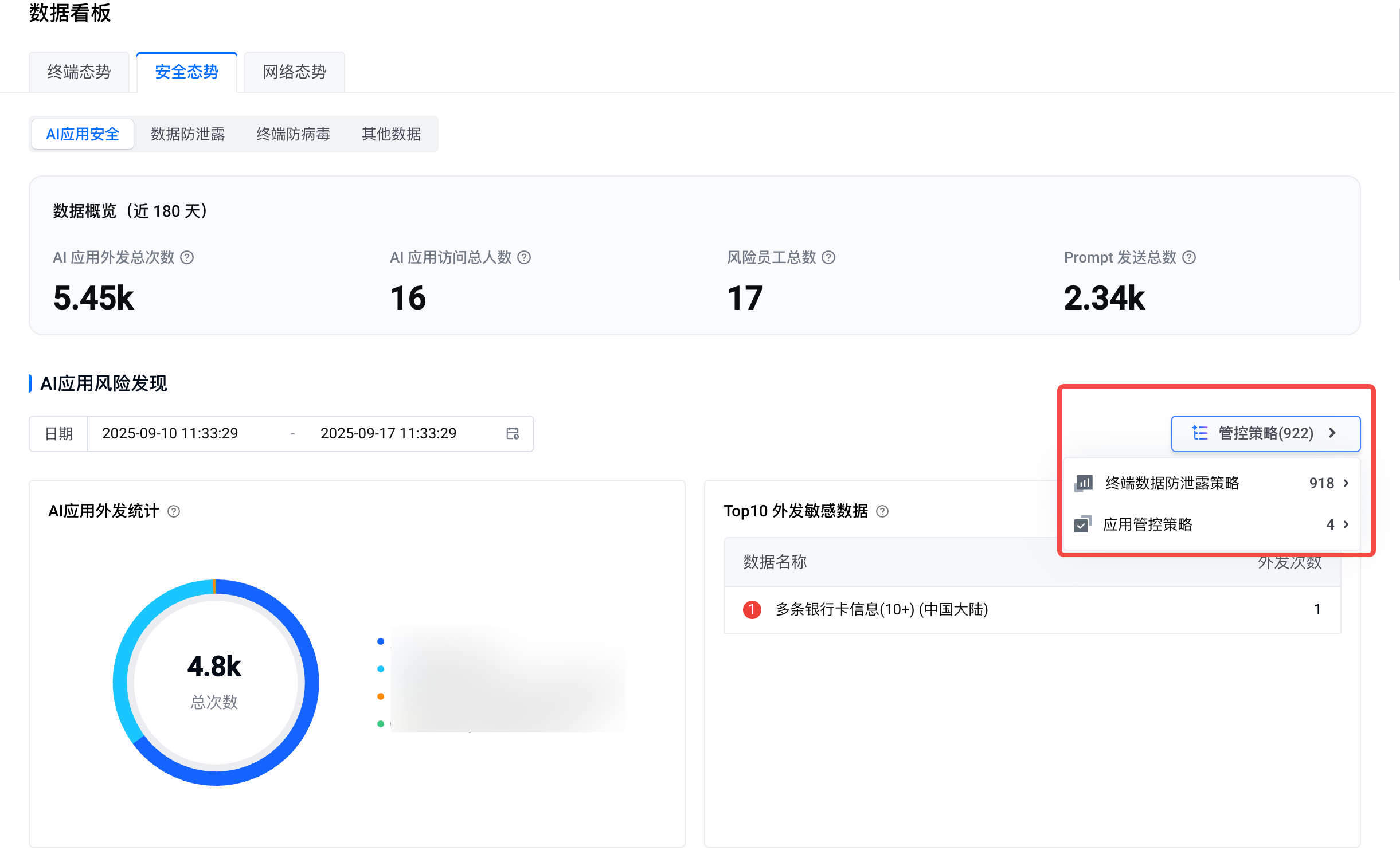This screenshot has height=854, width=1400.
Task: Click help icon beside AI 应用访问总人数
Action: (x=524, y=257)
